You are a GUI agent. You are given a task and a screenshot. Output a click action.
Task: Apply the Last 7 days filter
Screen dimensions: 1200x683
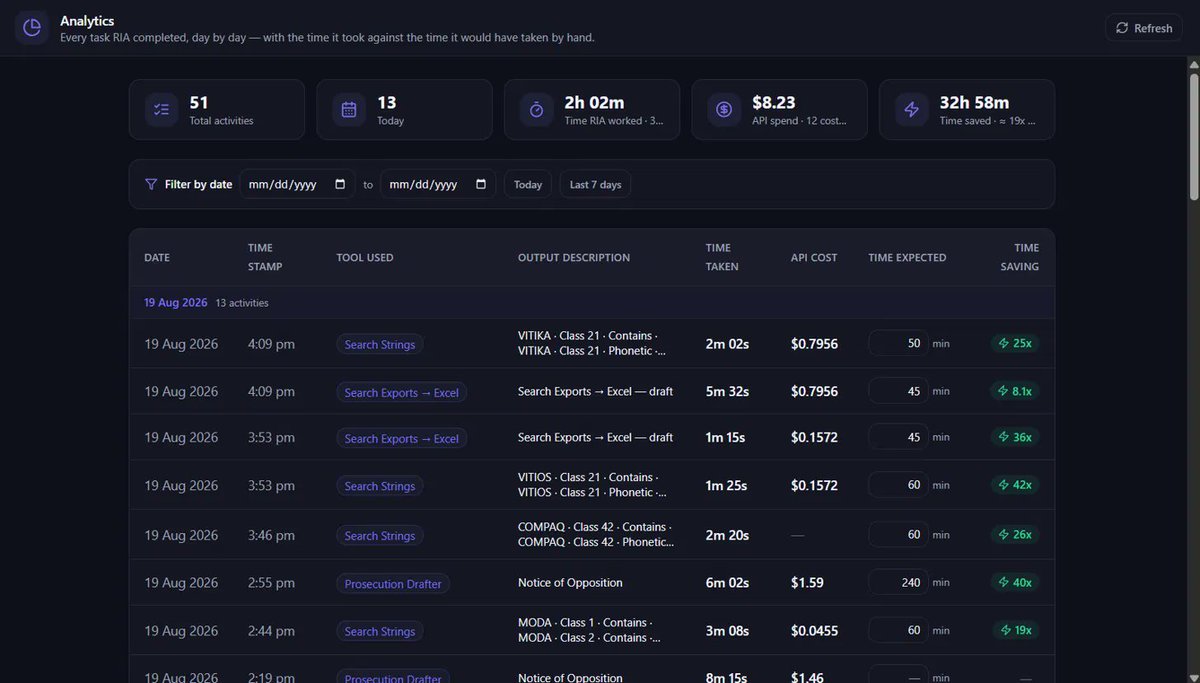pos(595,184)
